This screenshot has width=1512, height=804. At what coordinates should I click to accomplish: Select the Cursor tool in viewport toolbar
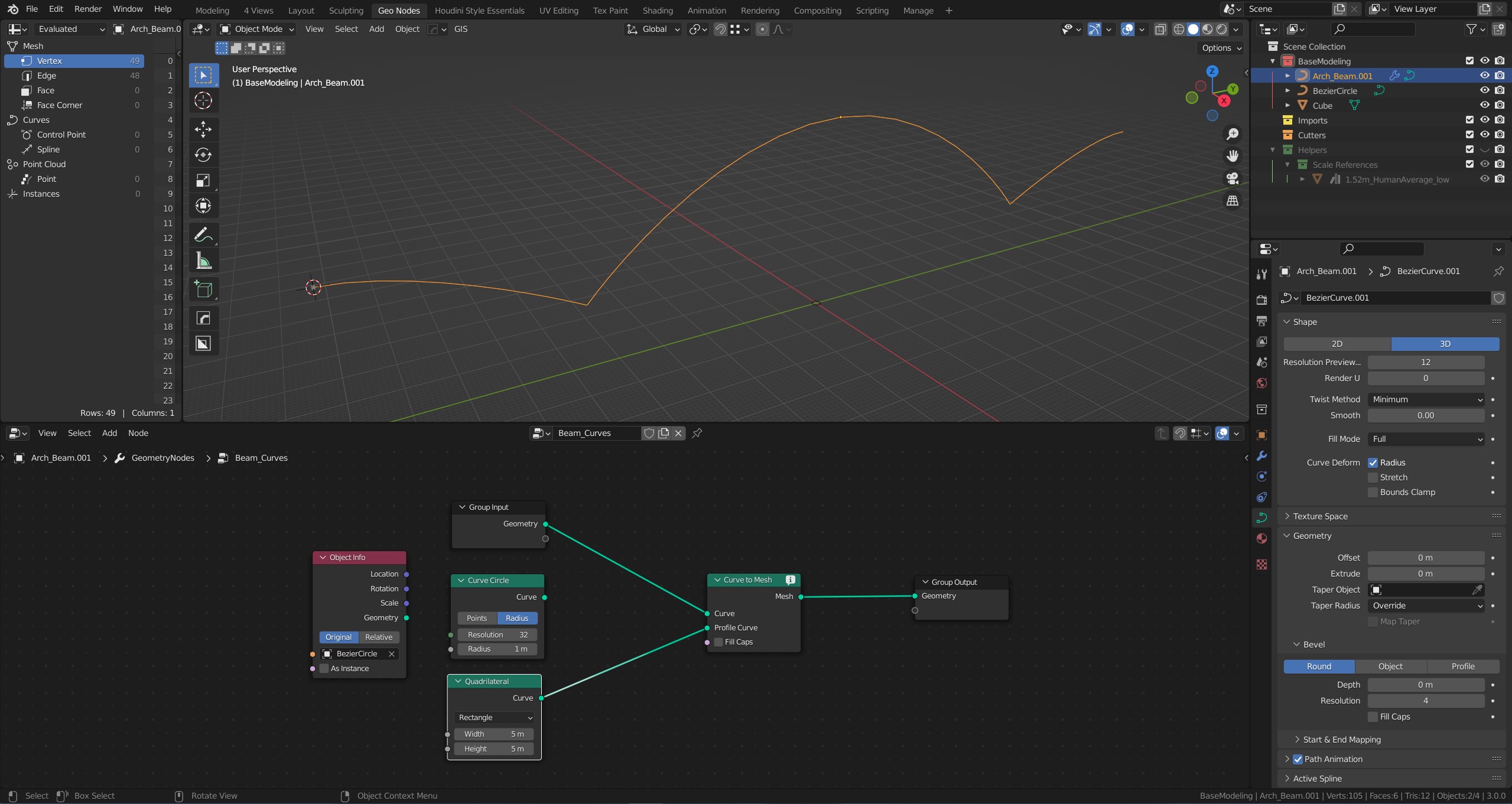[203, 100]
